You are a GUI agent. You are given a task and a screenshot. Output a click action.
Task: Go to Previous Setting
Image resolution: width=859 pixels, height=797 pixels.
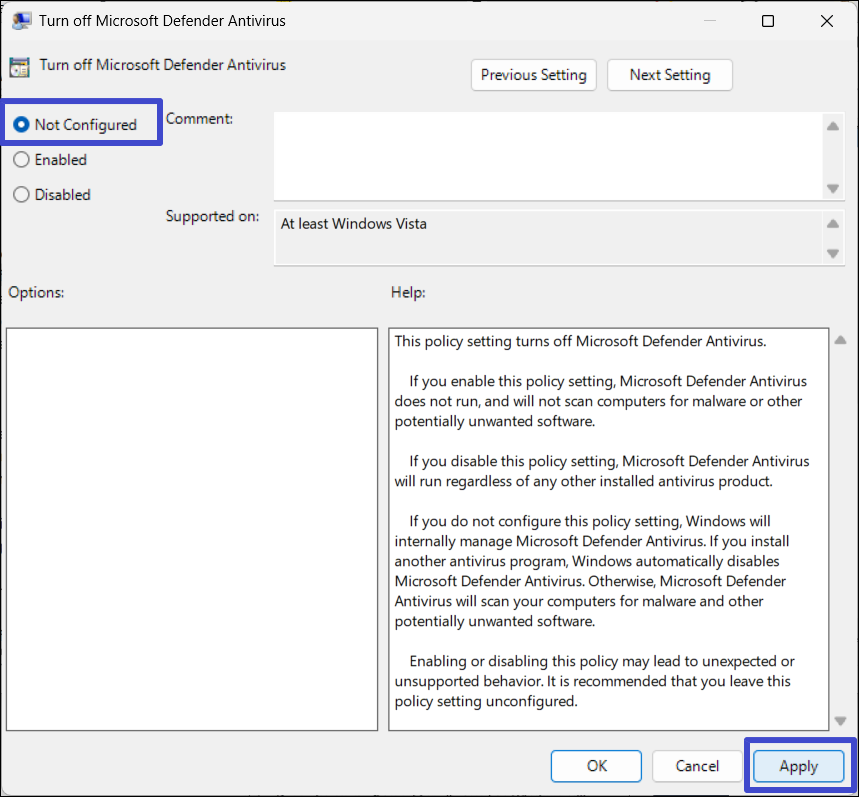click(534, 75)
